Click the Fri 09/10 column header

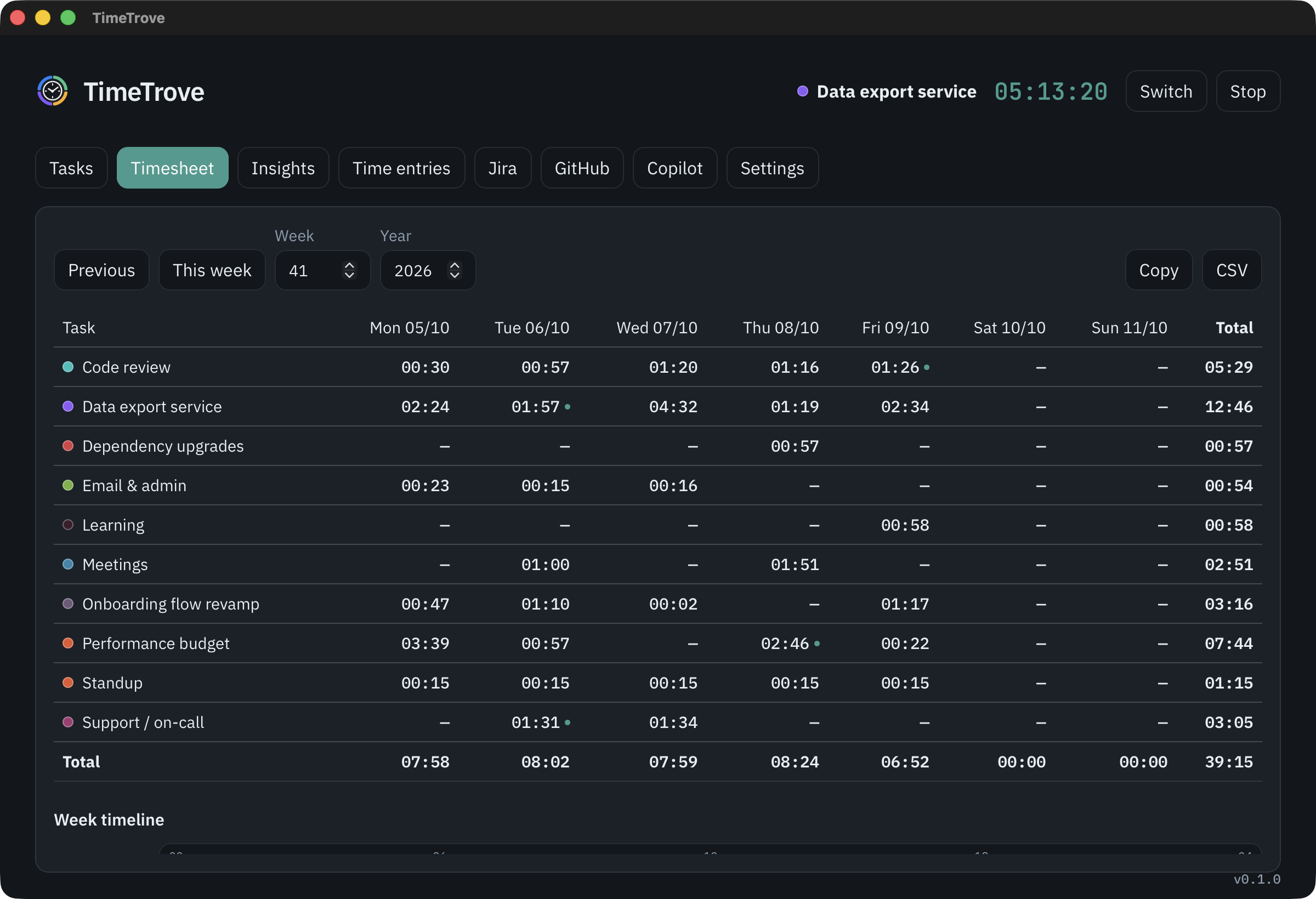coord(895,328)
